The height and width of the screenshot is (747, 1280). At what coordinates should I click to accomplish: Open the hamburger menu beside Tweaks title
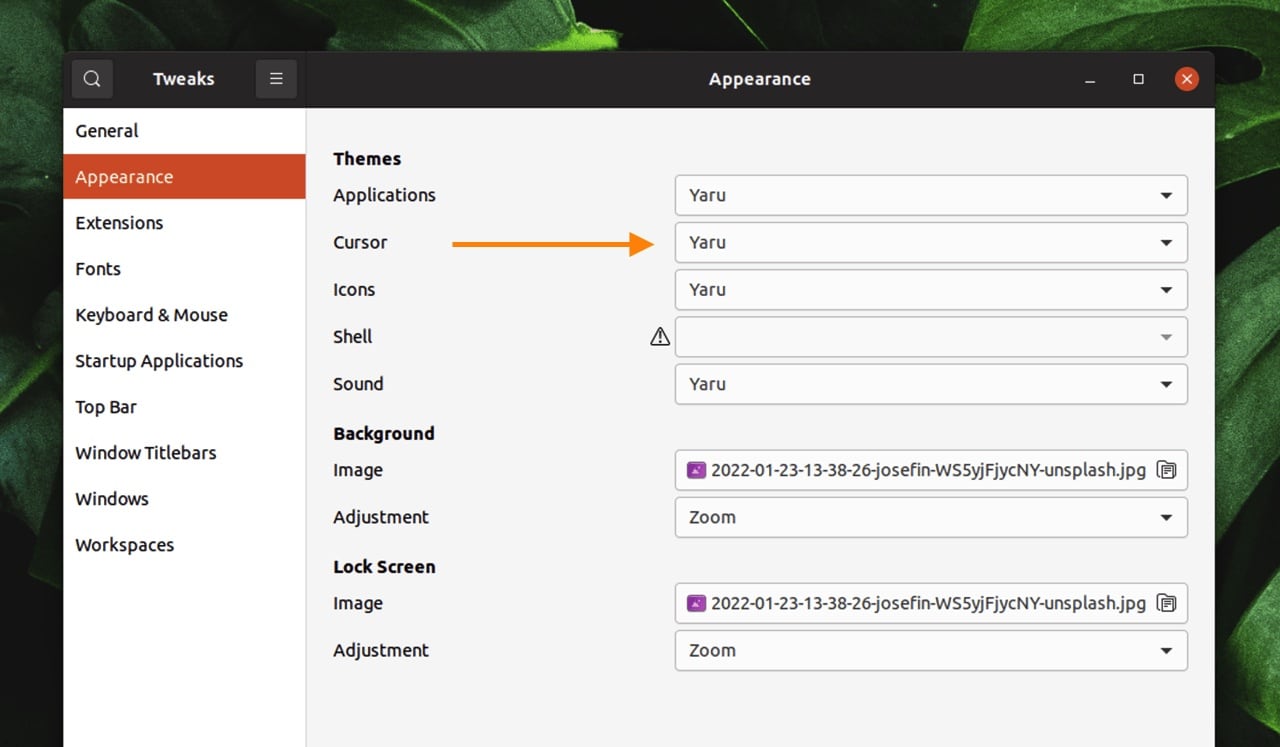coord(276,79)
